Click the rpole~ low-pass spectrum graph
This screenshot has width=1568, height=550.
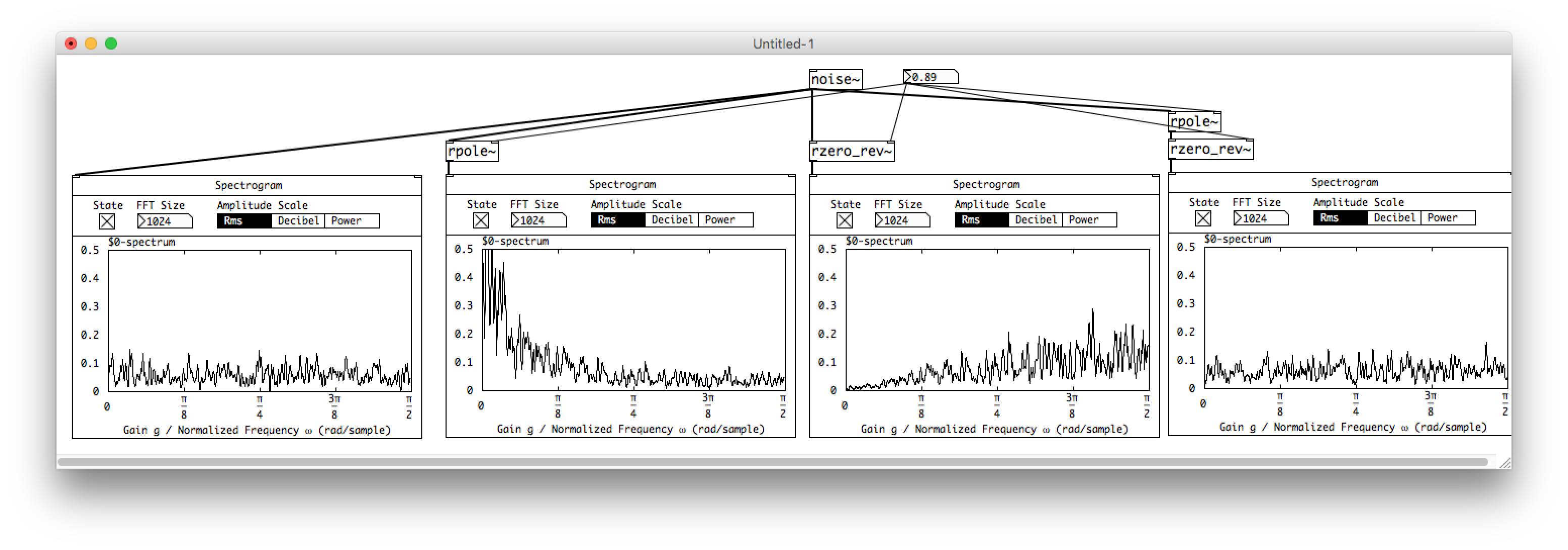(x=633, y=320)
